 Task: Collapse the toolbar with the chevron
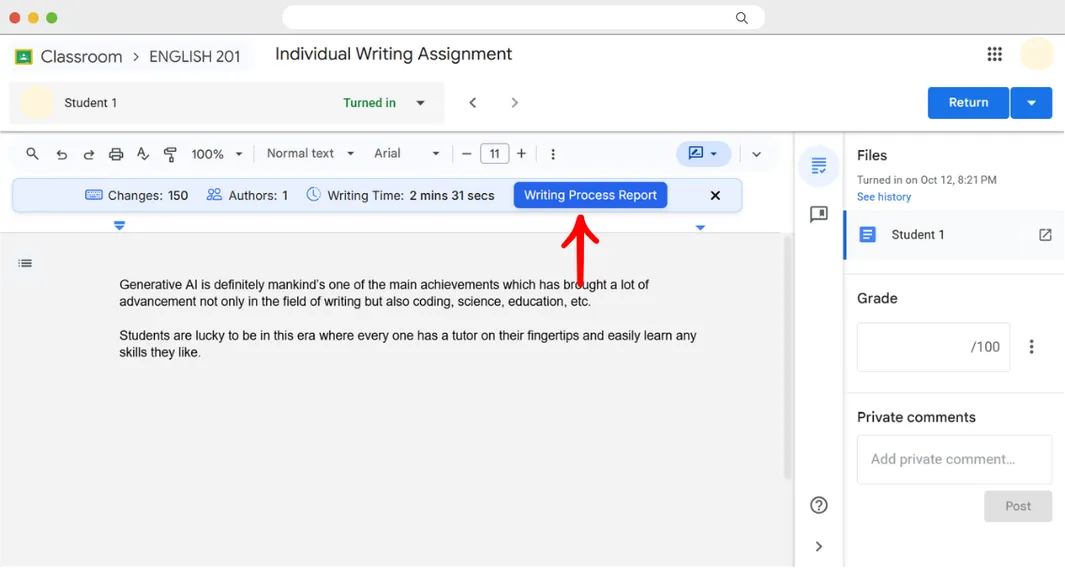coord(756,154)
